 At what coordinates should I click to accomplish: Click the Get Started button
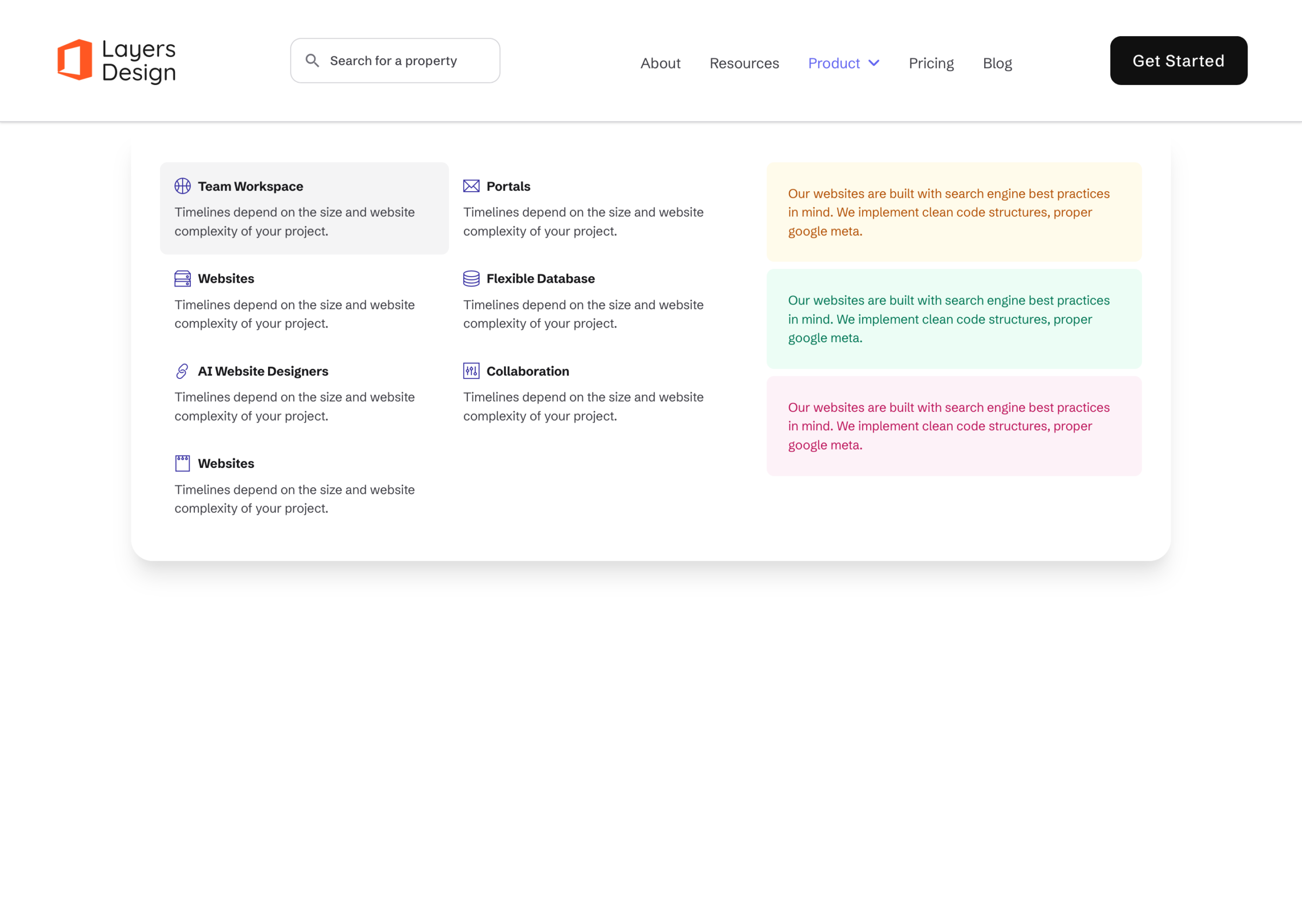pyautogui.click(x=1178, y=61)
